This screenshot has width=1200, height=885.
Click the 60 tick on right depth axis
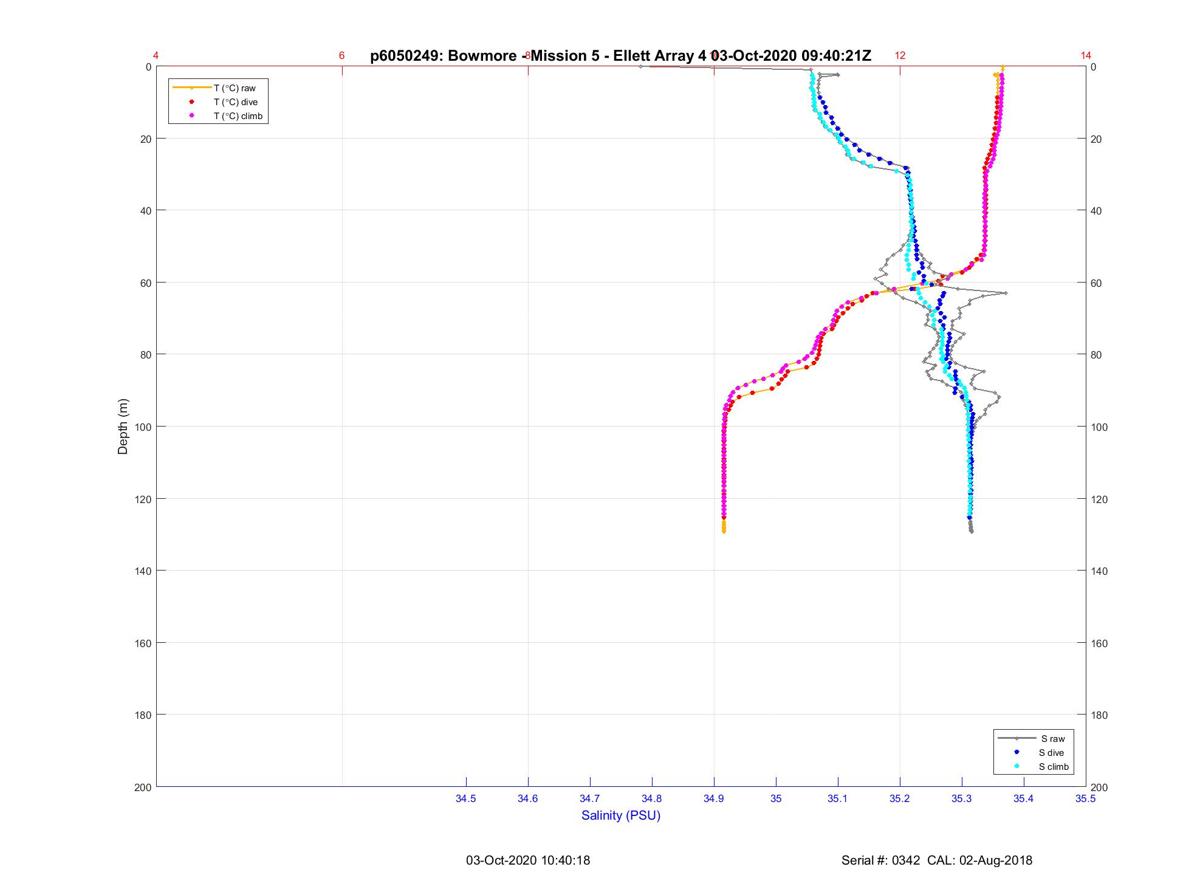point(1098,283)
